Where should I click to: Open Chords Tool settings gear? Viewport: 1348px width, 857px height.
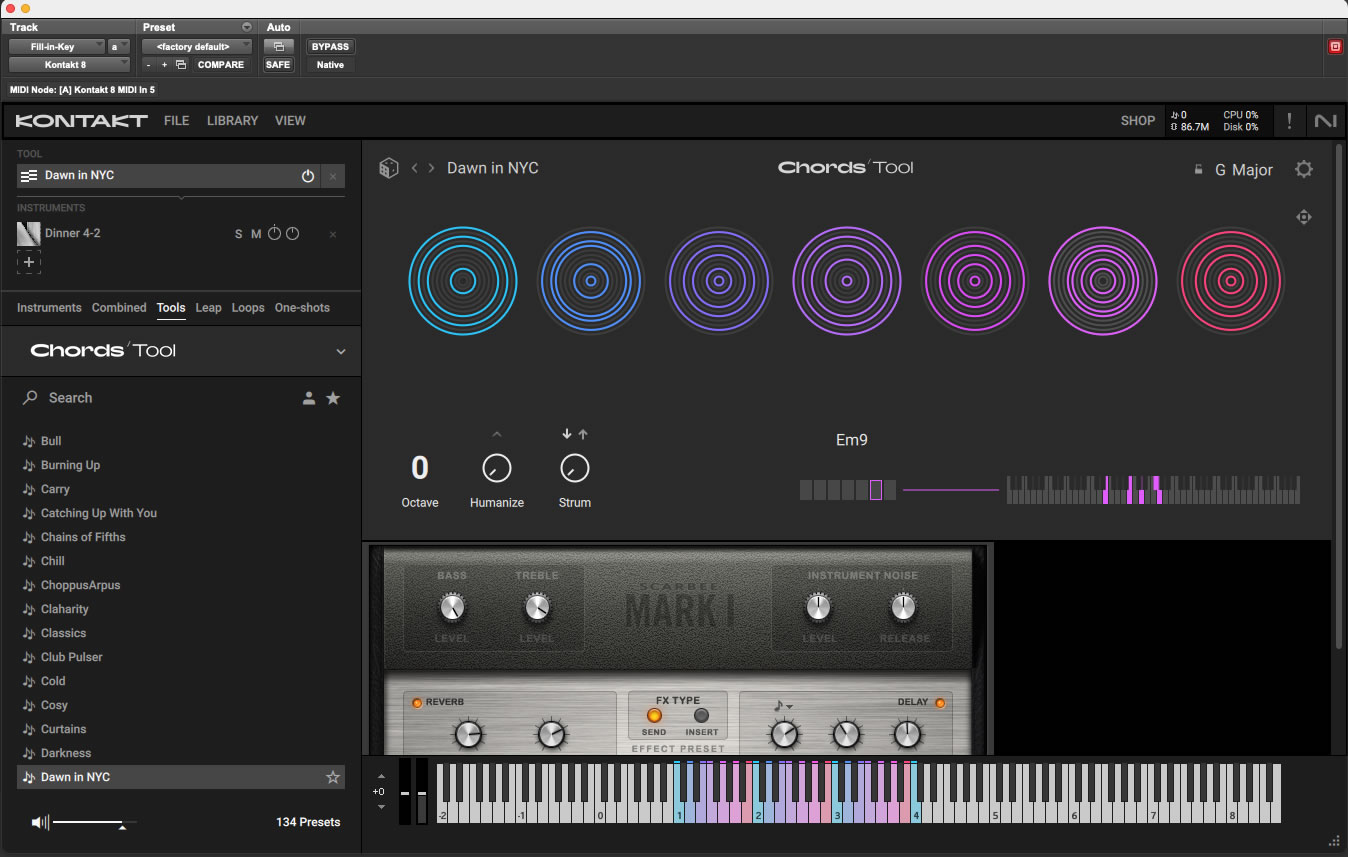click(1304, 169)
